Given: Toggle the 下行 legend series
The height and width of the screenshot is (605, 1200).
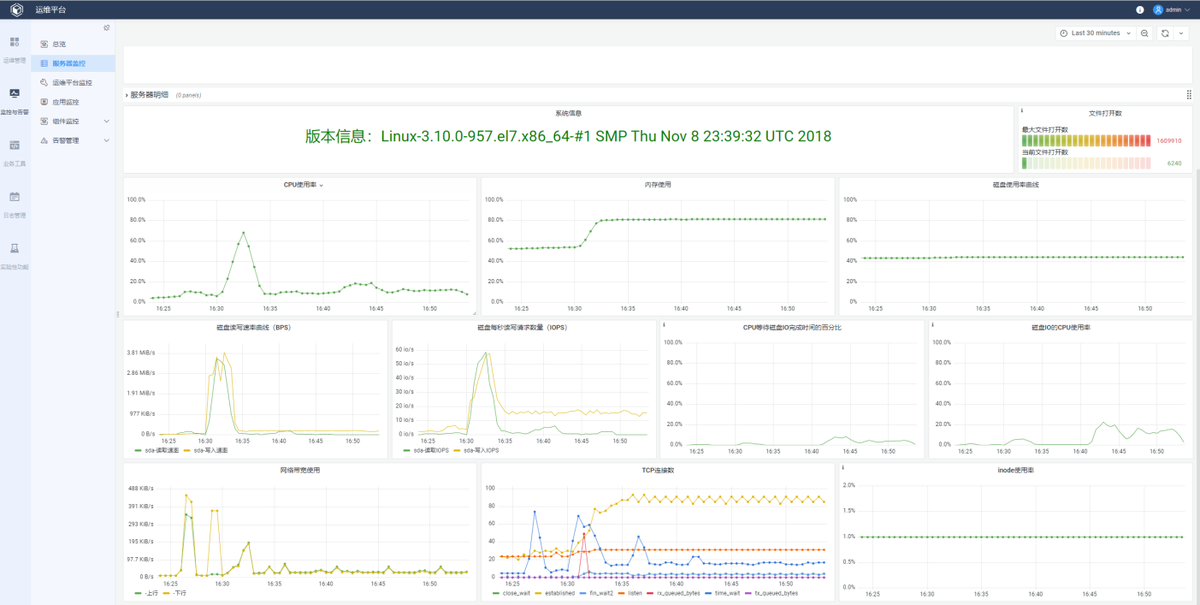Looking at the screenshot, I should tap(177, 593).
